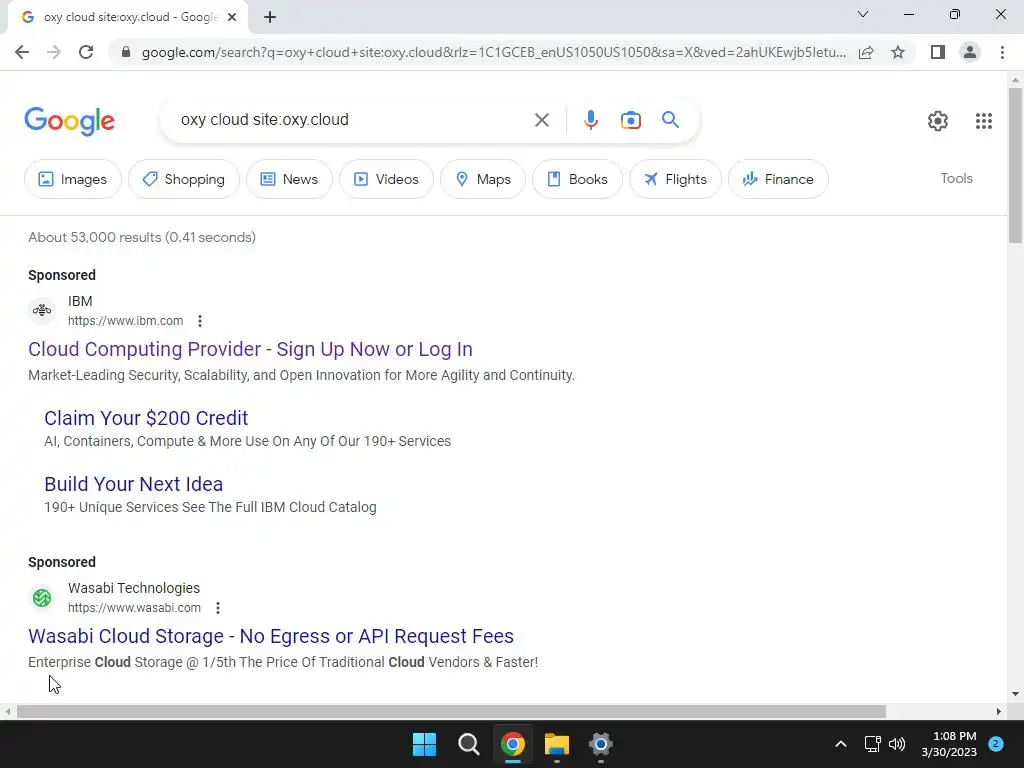Click the network icon in system tray
Image resolution: width=1024 pixels, height=768 pixels.
coord(872,744)
